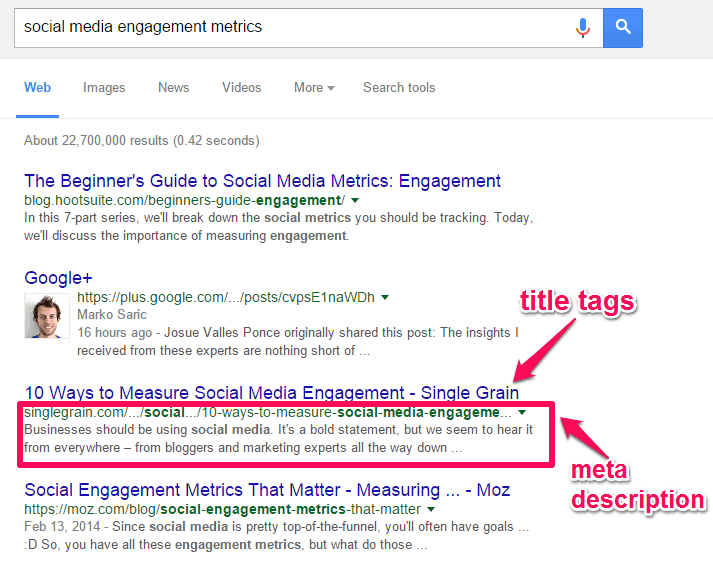
Task: Open Search tools options
Action: pyautogui.click(x=399, y=87)
